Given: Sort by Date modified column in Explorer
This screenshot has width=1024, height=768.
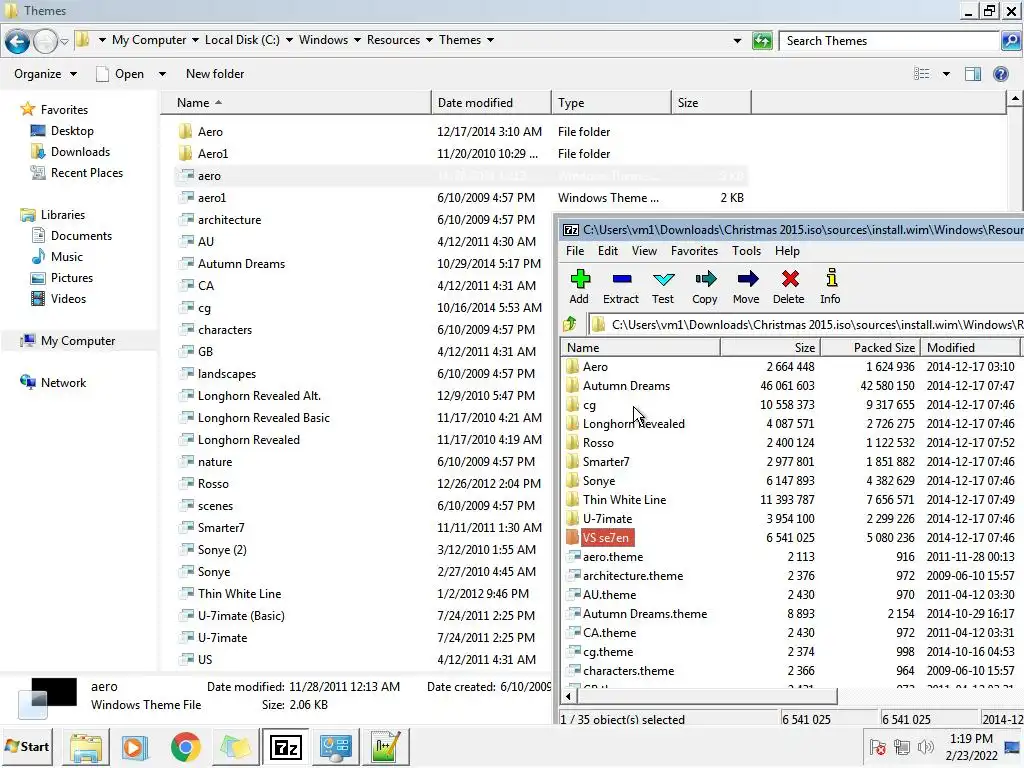Looking at the screenshot, I should [491, 103].
